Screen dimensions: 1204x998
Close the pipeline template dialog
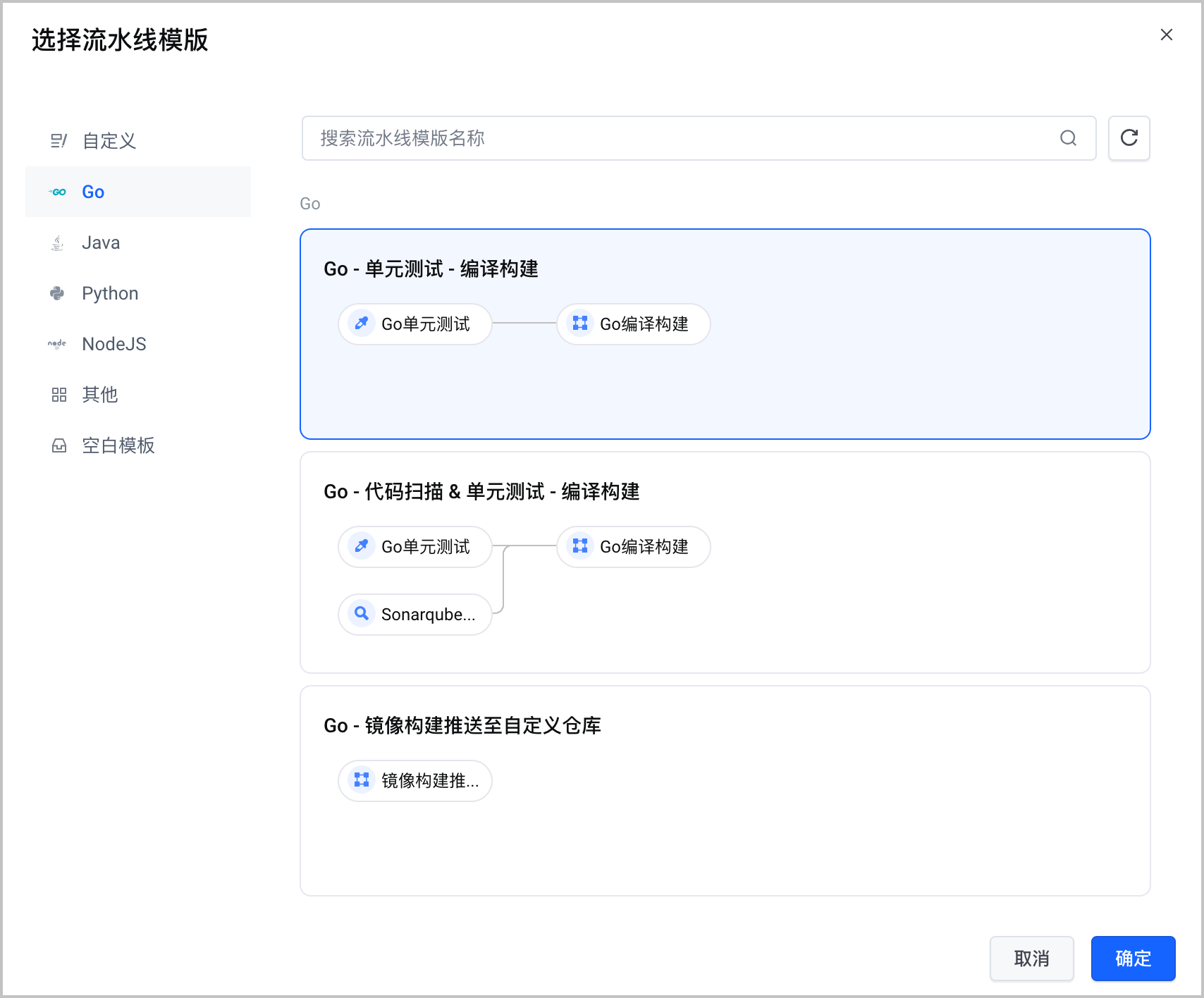tap(1167, 35)
